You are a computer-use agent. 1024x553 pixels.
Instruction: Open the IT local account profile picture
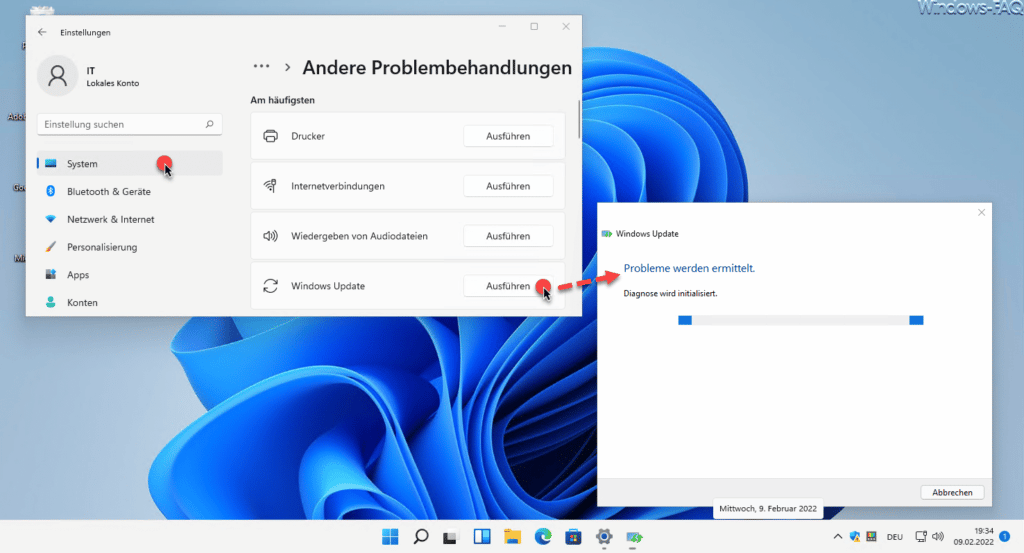pos(57,76)
